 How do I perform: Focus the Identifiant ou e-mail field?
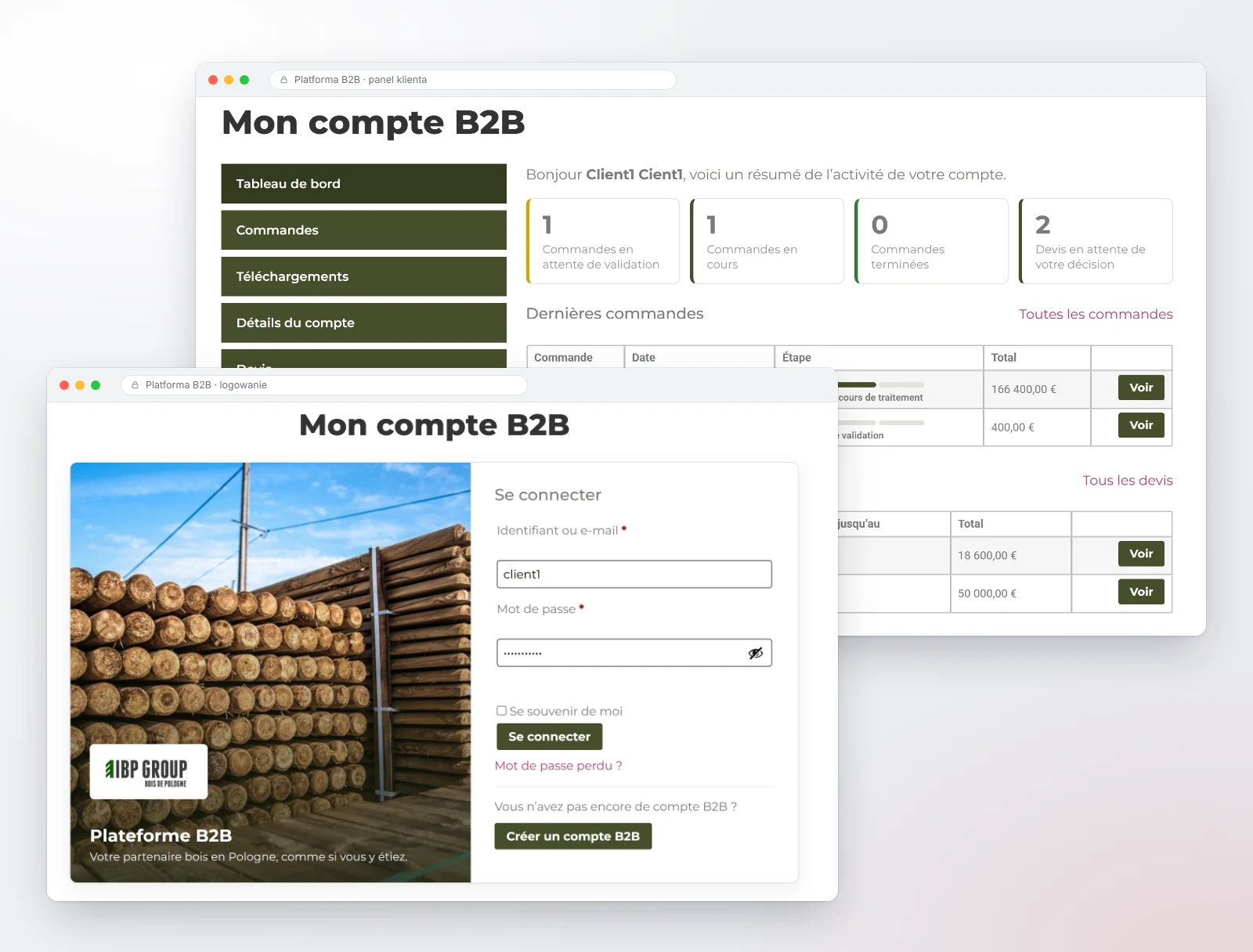coord(634,574)
